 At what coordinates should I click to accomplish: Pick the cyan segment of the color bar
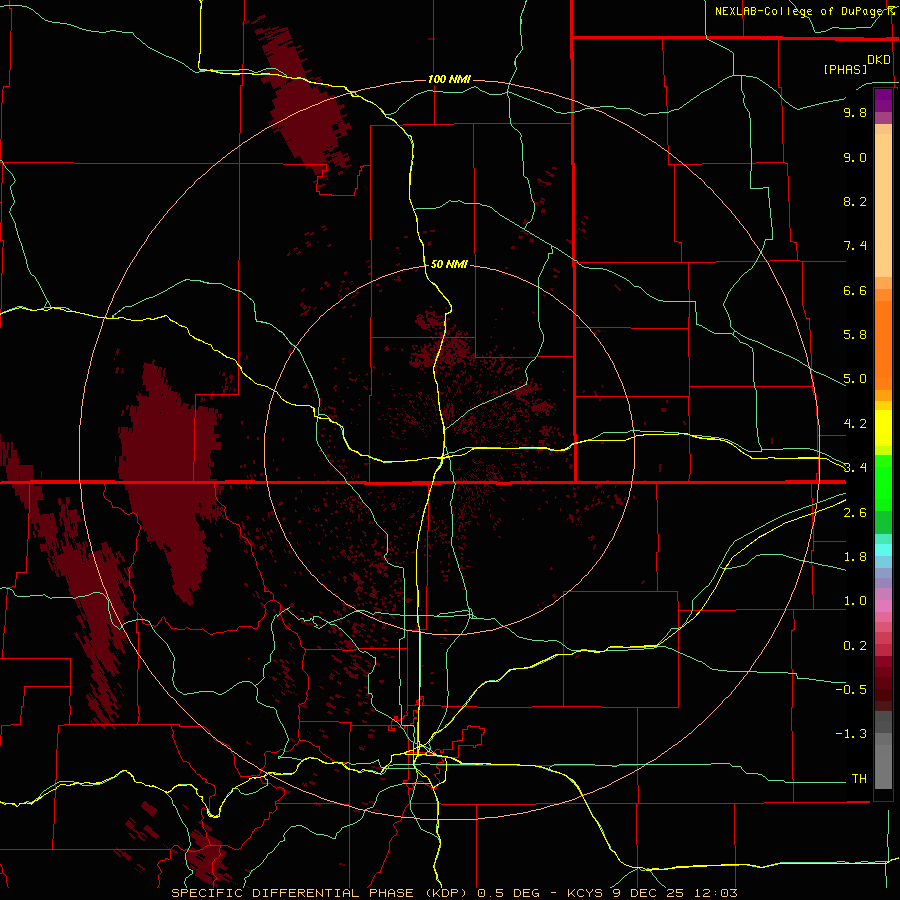tap(883, 550)
